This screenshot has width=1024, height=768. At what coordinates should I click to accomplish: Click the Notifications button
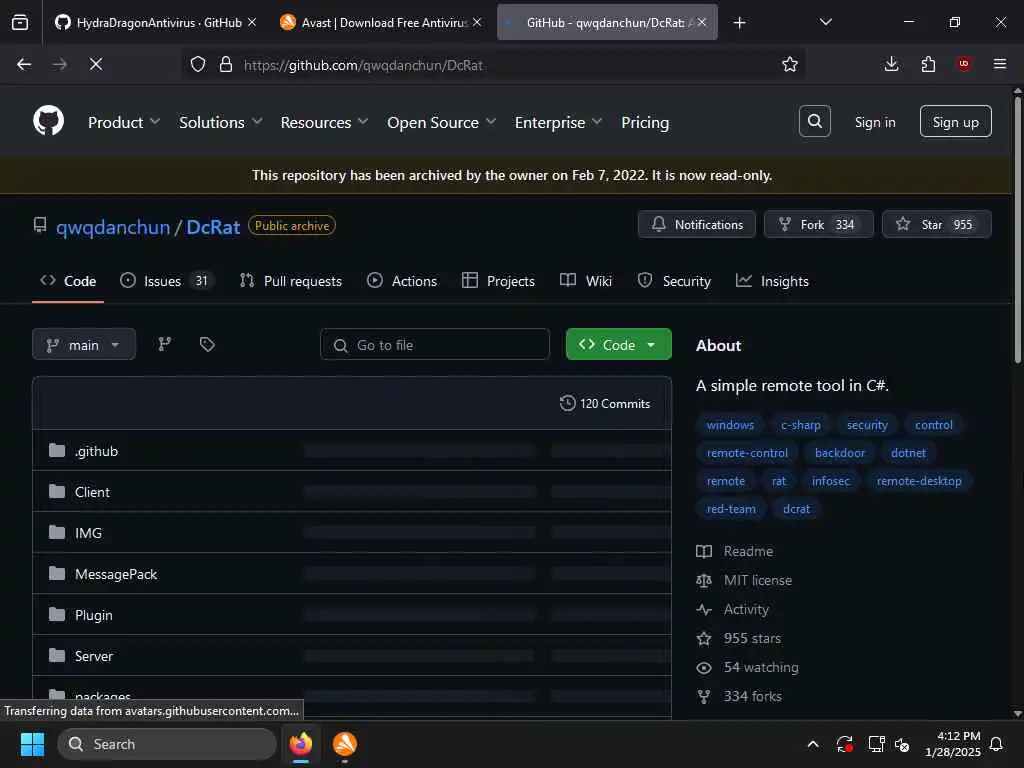coord(697,224)
